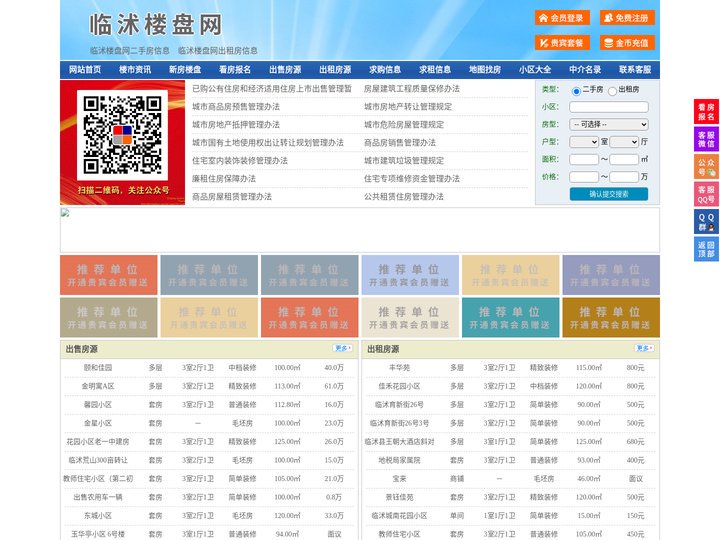Focus the minimum 价格 field
Screen dimensions: 720x540
coord(584,177)
